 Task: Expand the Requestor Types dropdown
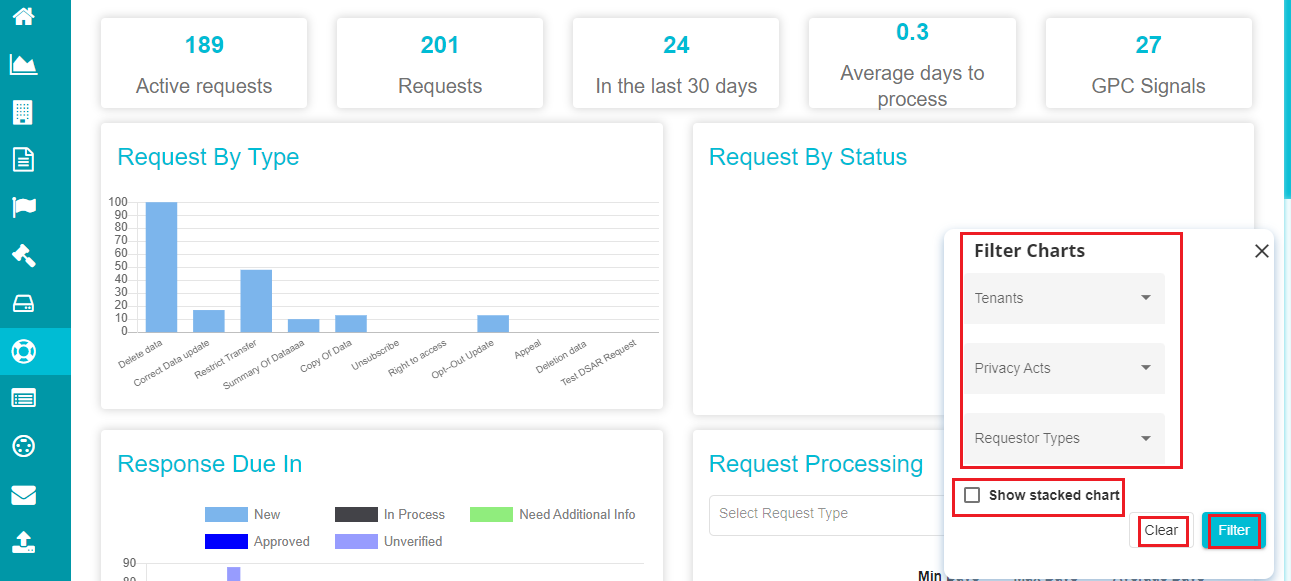coord(1064,438)
